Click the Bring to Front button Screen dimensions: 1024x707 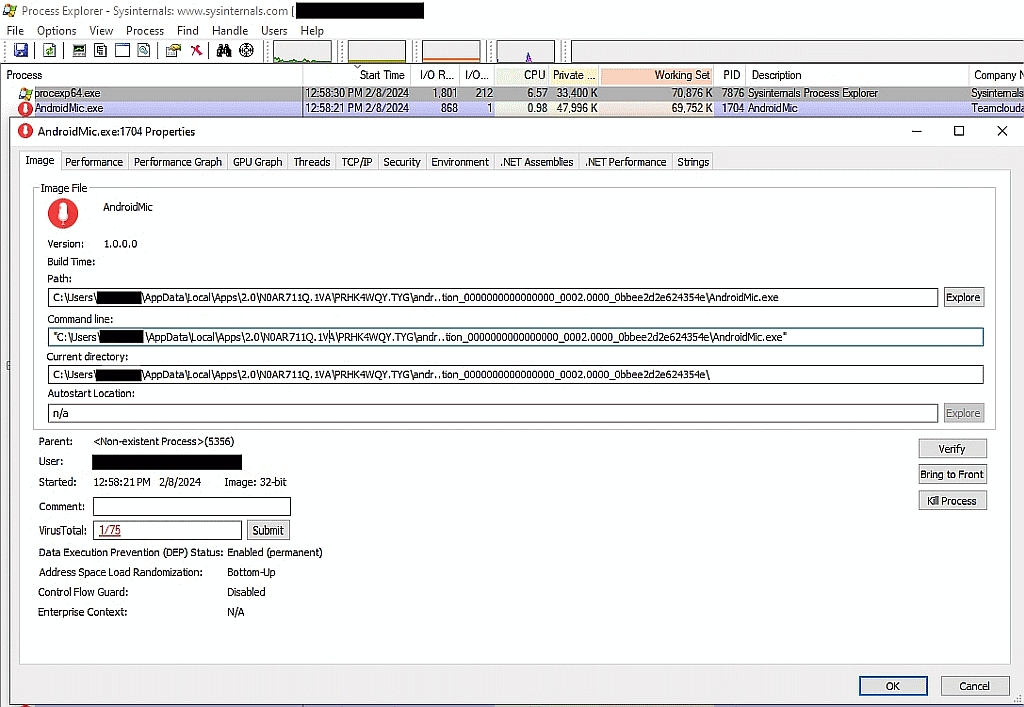pyautogui.click(x=952, y=475)
